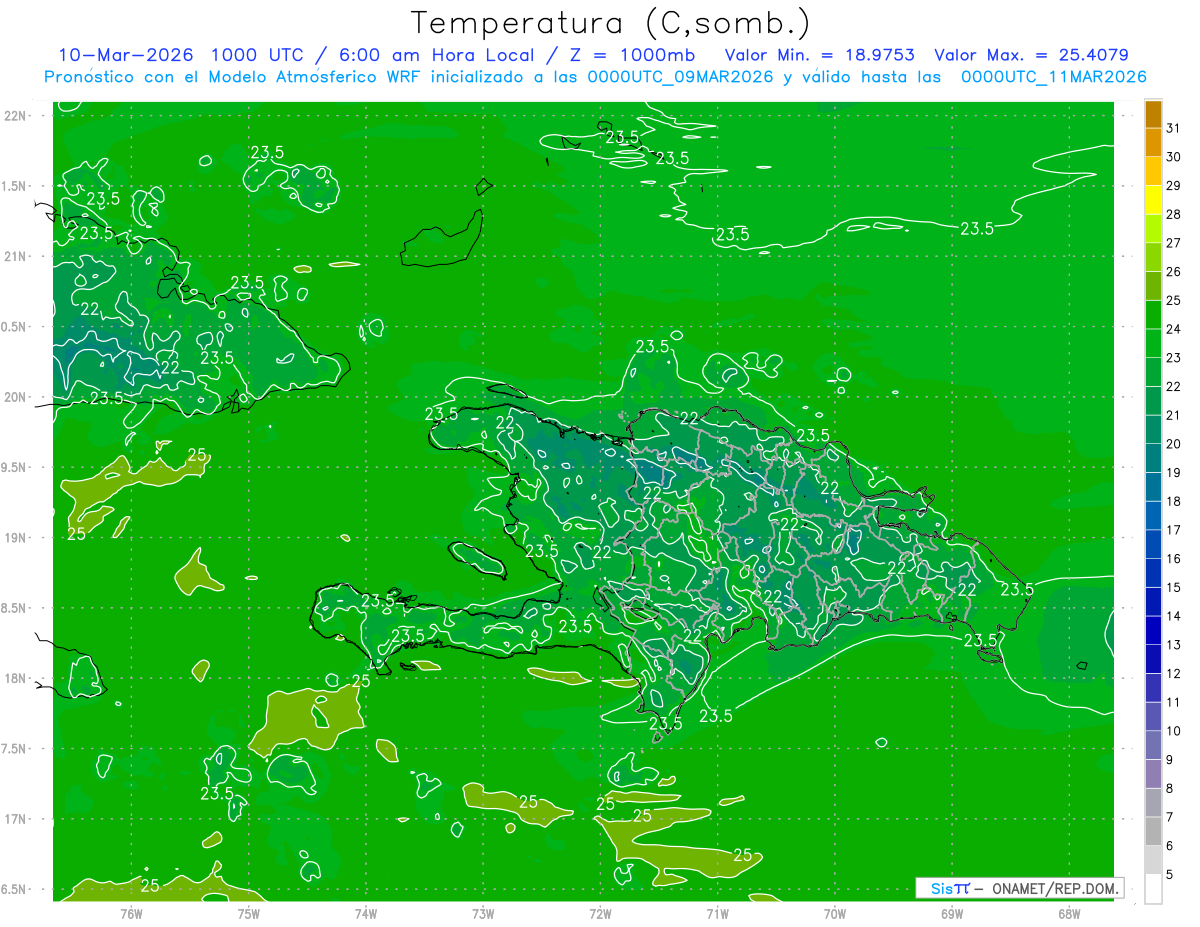This screenshot has height=927, width=1200.
Task: Click the '75W' longitude axis label
Action: [249, 914]
